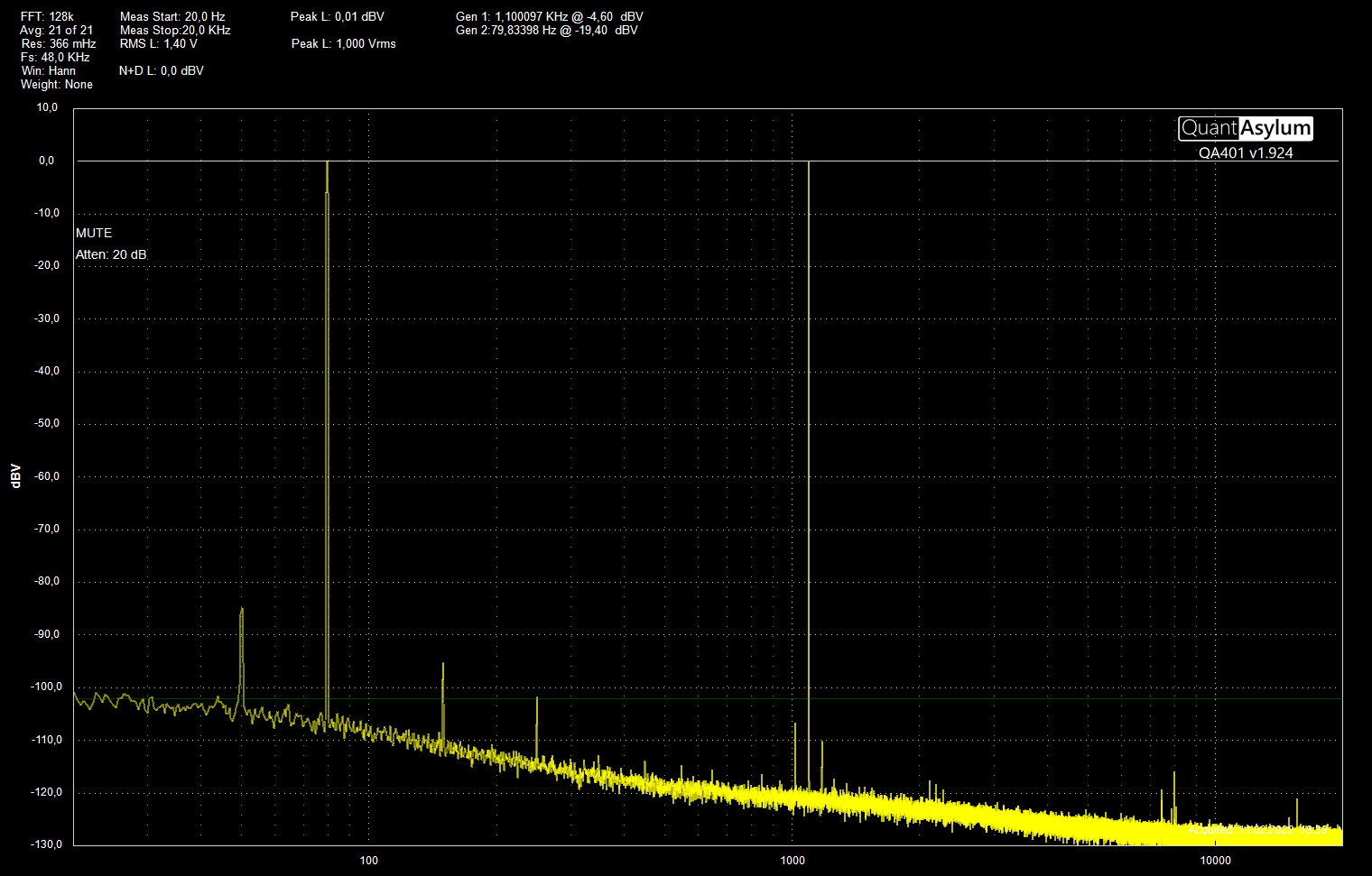This screenshot has width=1372, height=876.
Task: Click the MUTE label in the plot
Action: (94, 233)
